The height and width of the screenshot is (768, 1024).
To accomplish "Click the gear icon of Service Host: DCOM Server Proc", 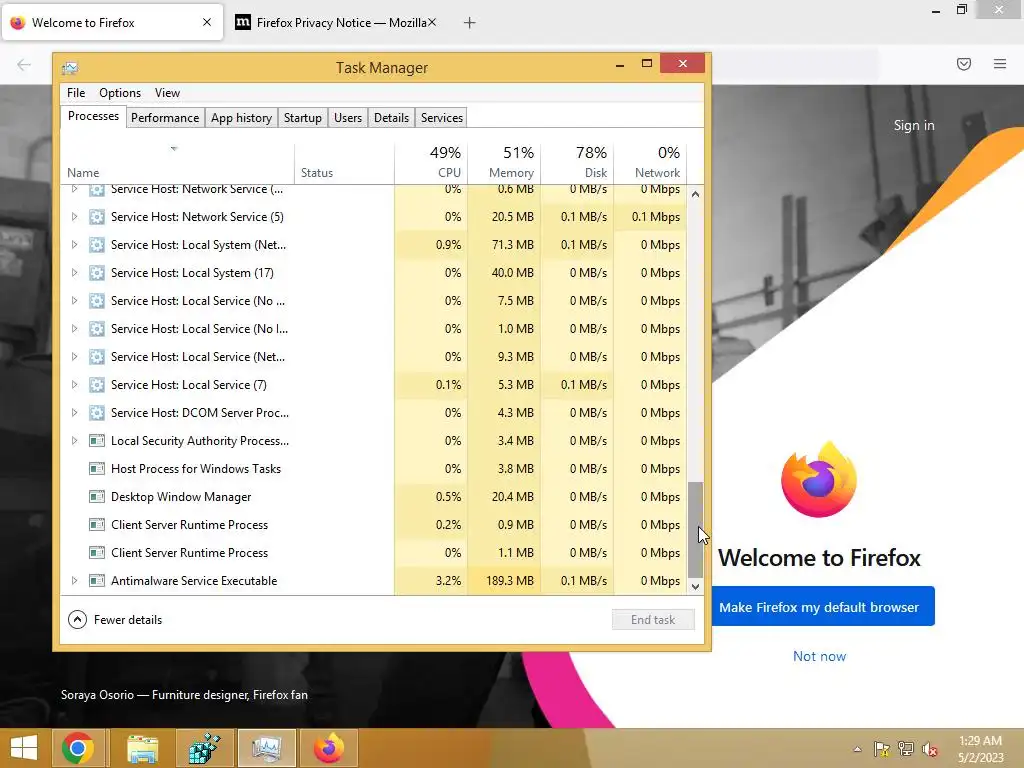I will pos(97,413).
